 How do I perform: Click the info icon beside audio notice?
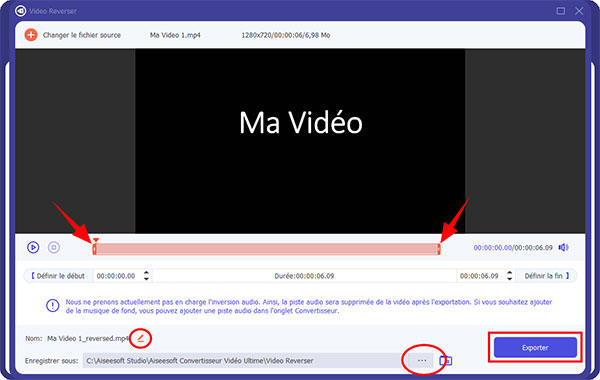click(52, 305)
